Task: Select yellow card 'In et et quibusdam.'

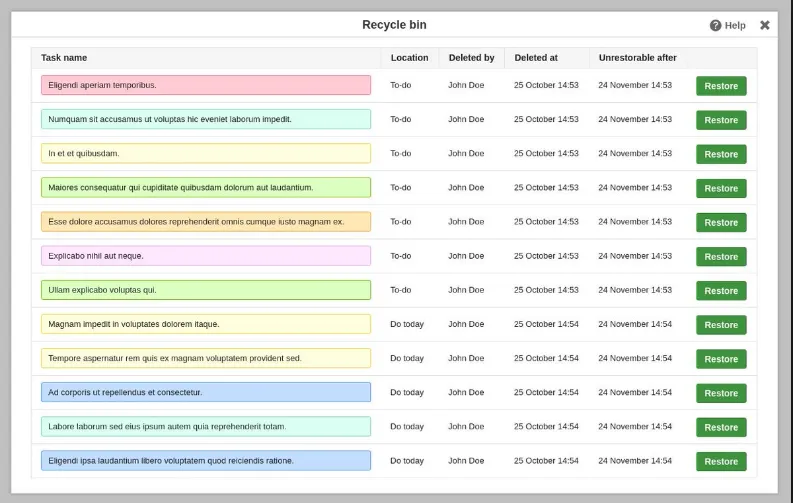Action: coord(206,153)
